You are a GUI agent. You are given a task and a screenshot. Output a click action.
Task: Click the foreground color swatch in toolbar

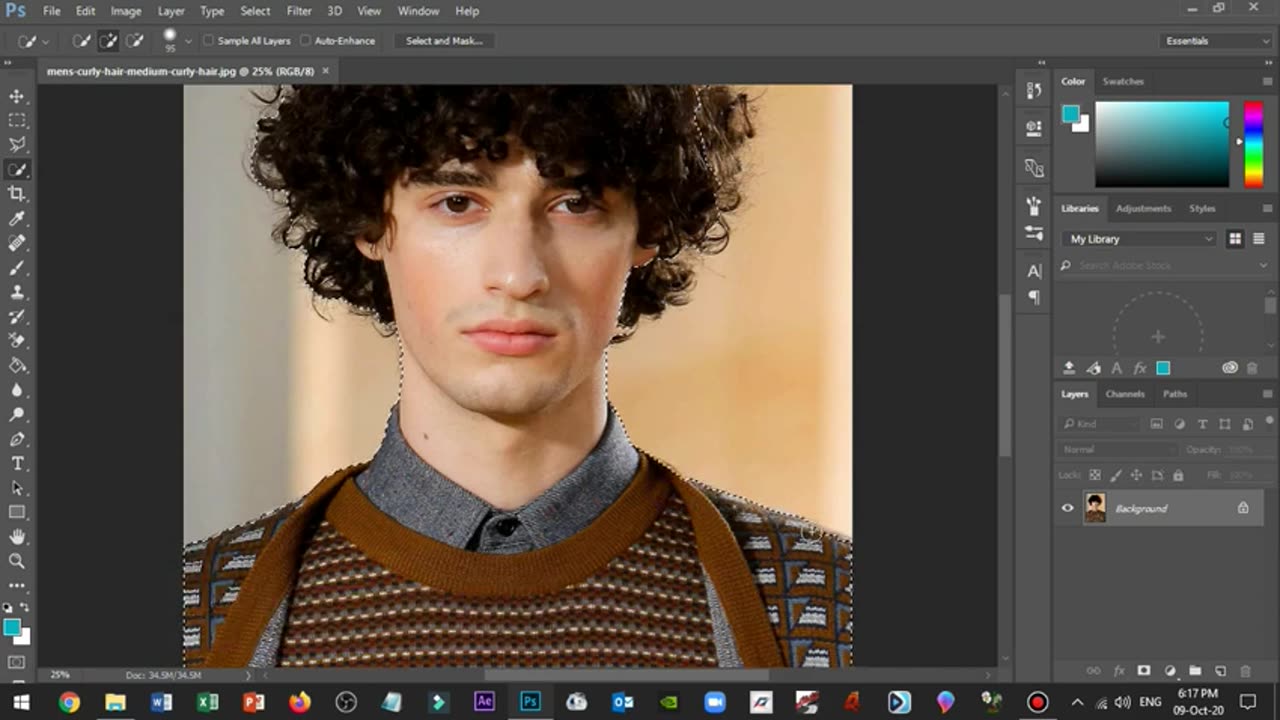click(11, 627)
